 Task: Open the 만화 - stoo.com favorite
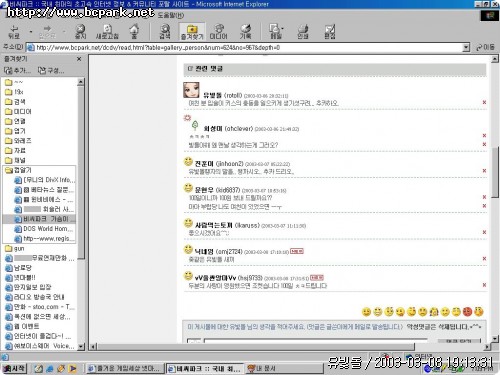click(x=40, y=307)
